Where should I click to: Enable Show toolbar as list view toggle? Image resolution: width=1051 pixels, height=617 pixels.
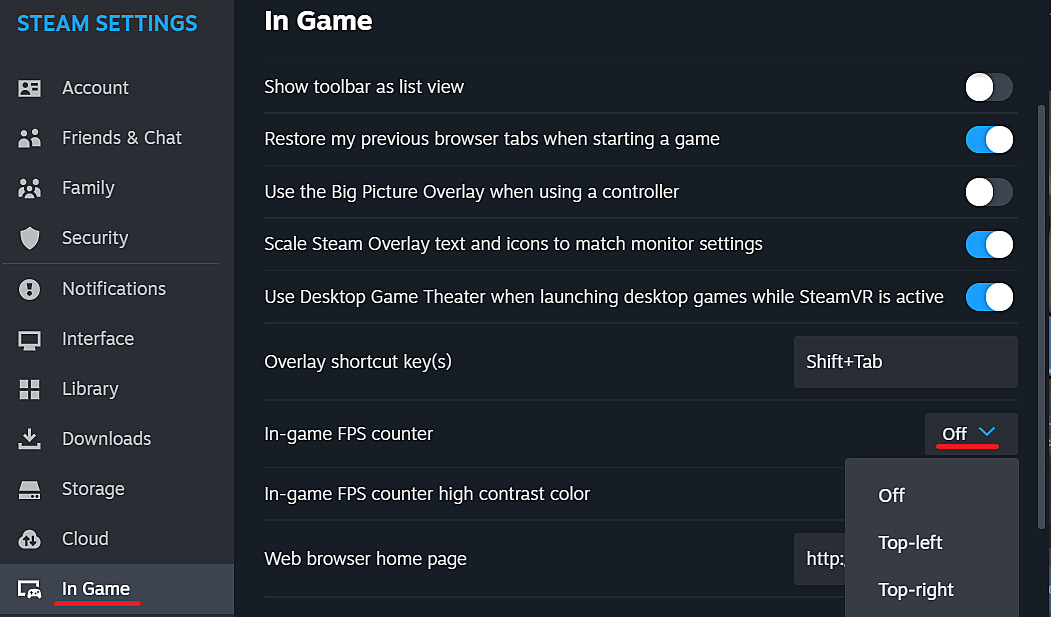pos(989,87)
